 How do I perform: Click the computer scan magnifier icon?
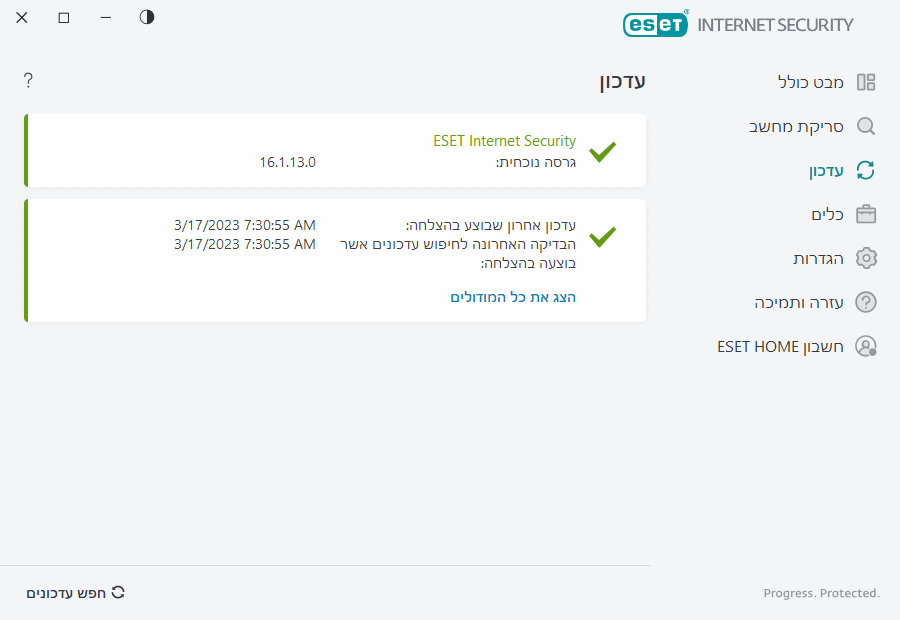point(866,127)
